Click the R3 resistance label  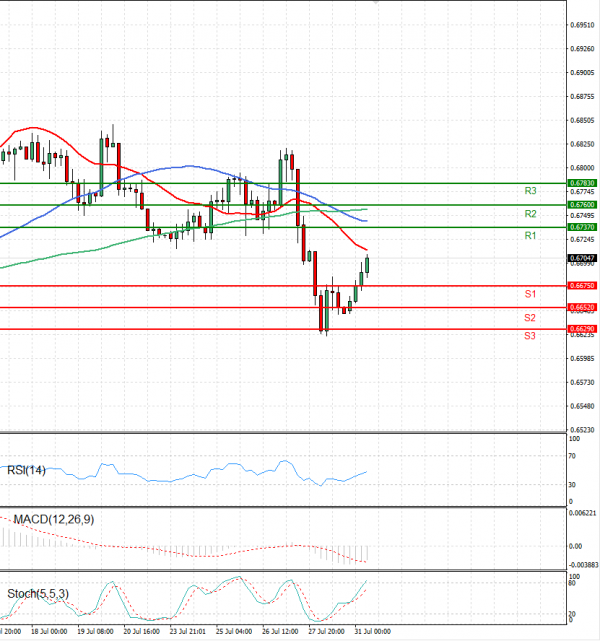(x=530, y=191)
